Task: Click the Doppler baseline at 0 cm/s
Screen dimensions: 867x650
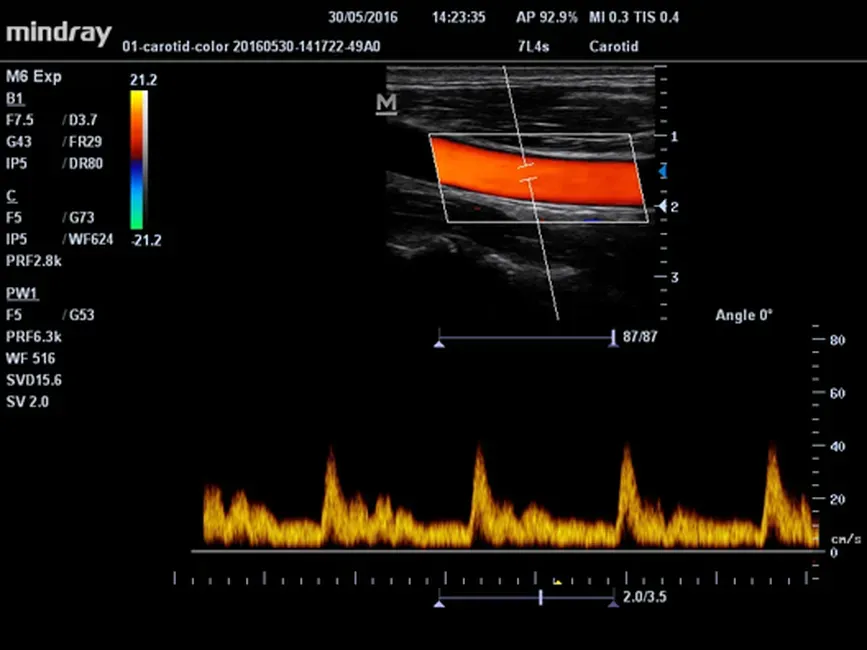Action: tap(500, 551)
